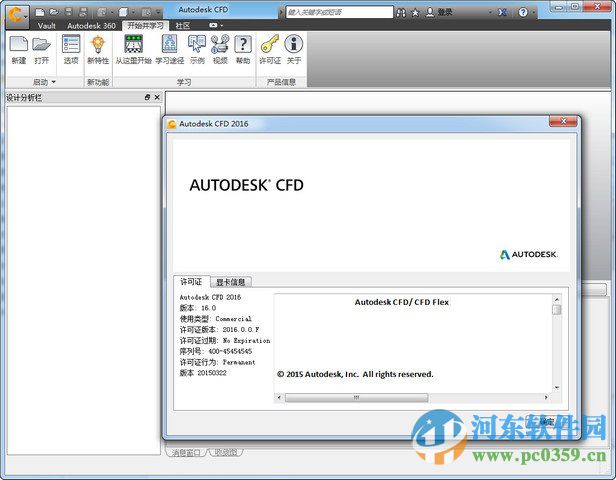Image resolution: width=616 pixels, height=480 pixels.
Task: Switch to the 消息窗口 bottom tab
Action: 186,453
